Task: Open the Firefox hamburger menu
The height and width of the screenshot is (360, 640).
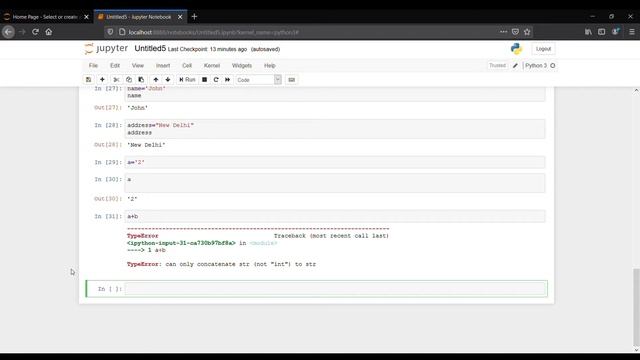Action: coord(631,32)
